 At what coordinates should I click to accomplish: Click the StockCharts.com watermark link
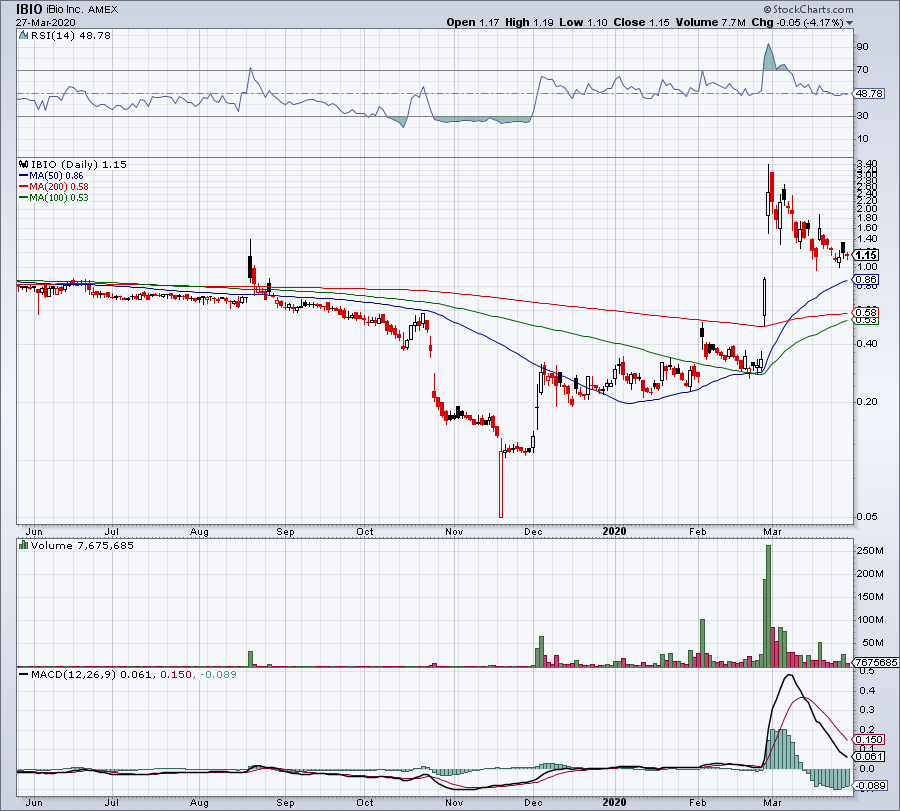[808, 9]
